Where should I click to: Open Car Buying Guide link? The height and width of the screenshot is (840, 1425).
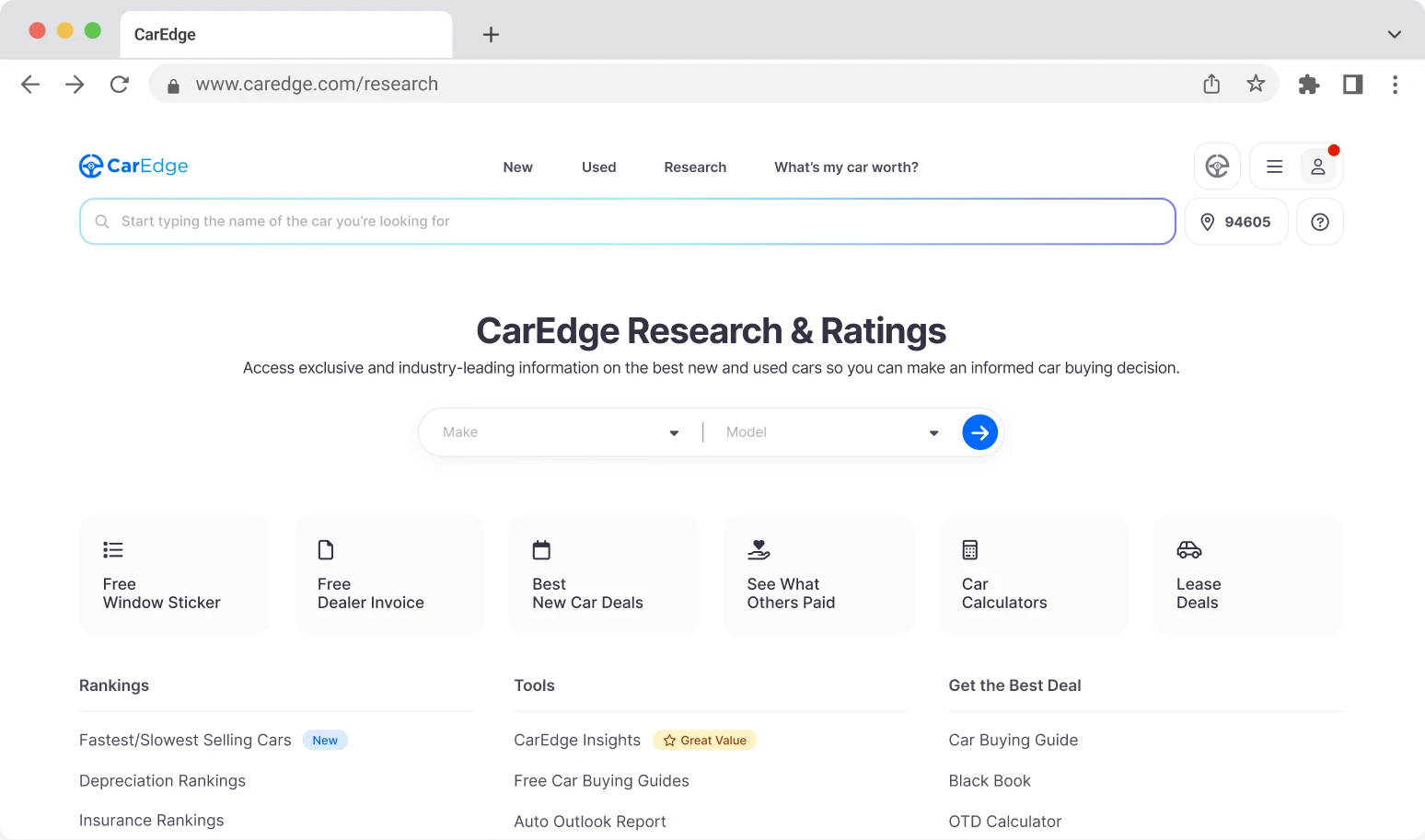[x=1013, y=741]
